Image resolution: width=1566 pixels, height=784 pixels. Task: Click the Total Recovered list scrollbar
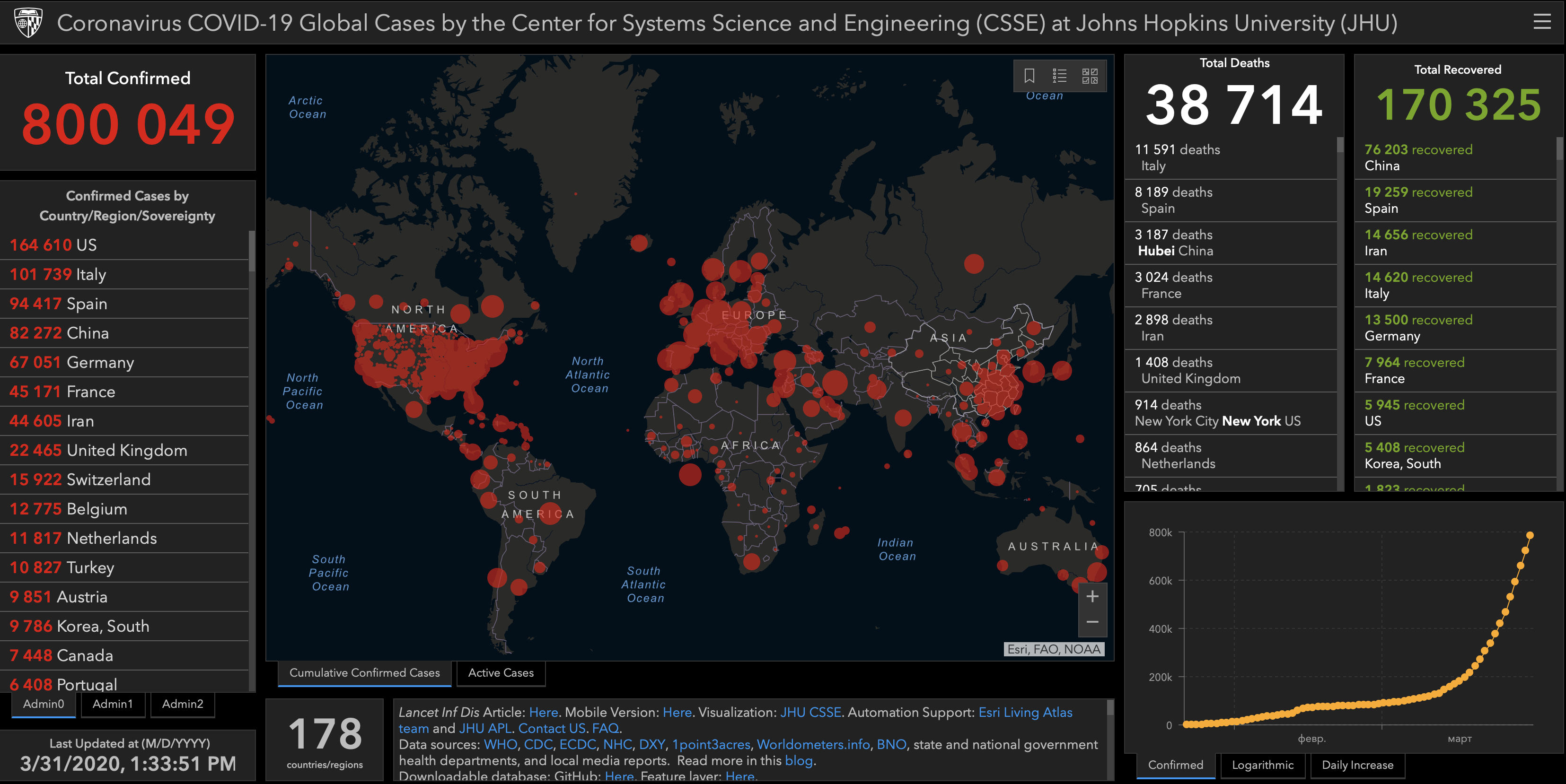click(1559, 148)
